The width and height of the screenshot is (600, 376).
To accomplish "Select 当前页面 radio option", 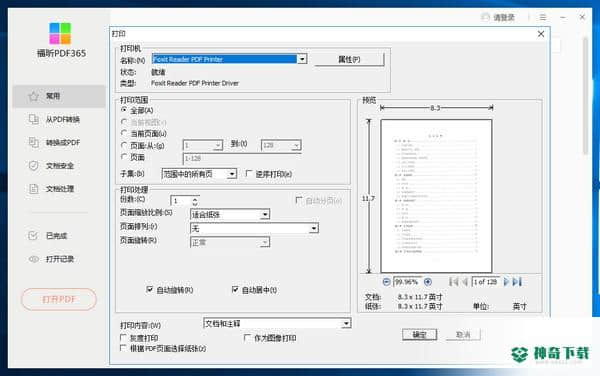I will [124, 133].
